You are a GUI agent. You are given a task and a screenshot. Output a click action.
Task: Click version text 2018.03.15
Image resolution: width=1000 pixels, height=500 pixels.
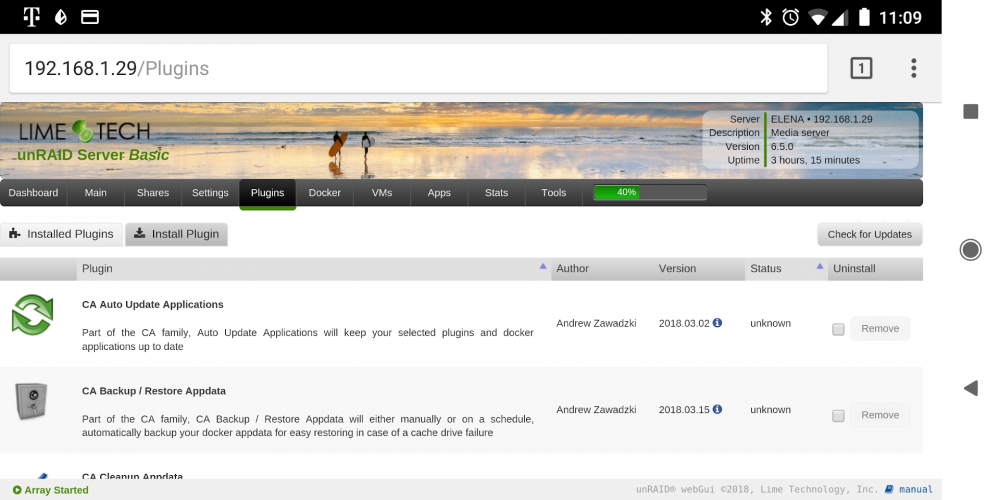(x=684, y=409)
